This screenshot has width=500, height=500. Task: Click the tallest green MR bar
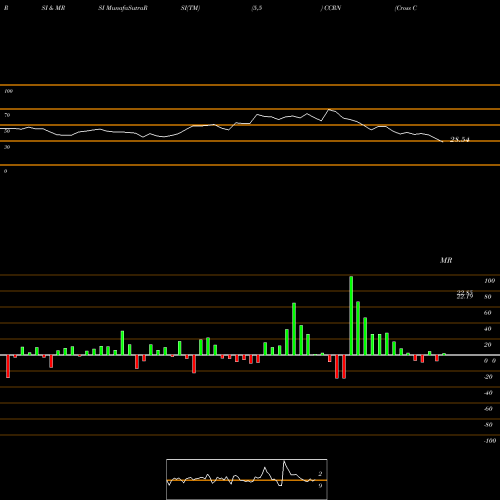[x=351, y=315]
